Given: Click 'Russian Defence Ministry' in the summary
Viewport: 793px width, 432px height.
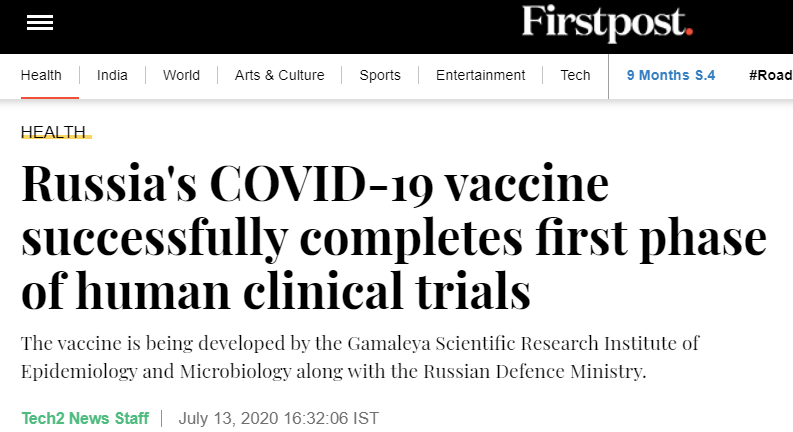Looking at the screenshot, I should tap(534, 371).
